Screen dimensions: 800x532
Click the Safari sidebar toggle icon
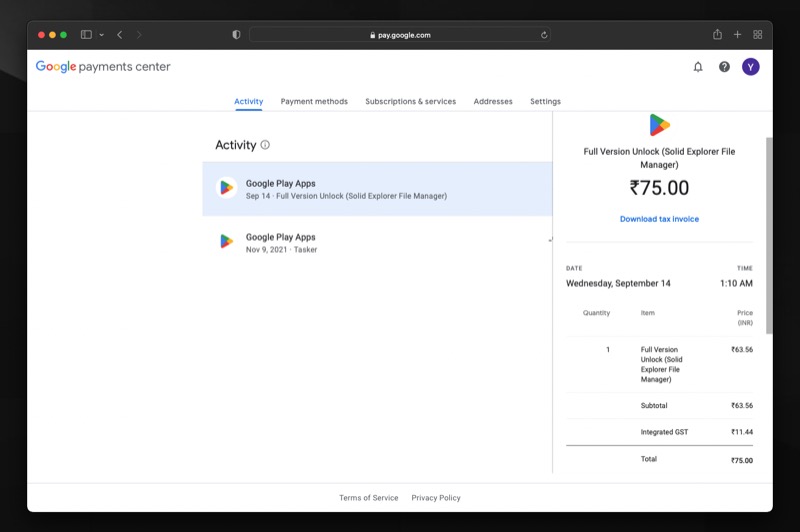coord(86,35)
